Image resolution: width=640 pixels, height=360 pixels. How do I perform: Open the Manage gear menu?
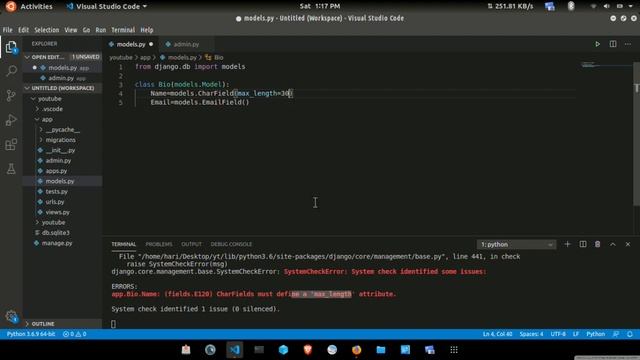point(11,316)
